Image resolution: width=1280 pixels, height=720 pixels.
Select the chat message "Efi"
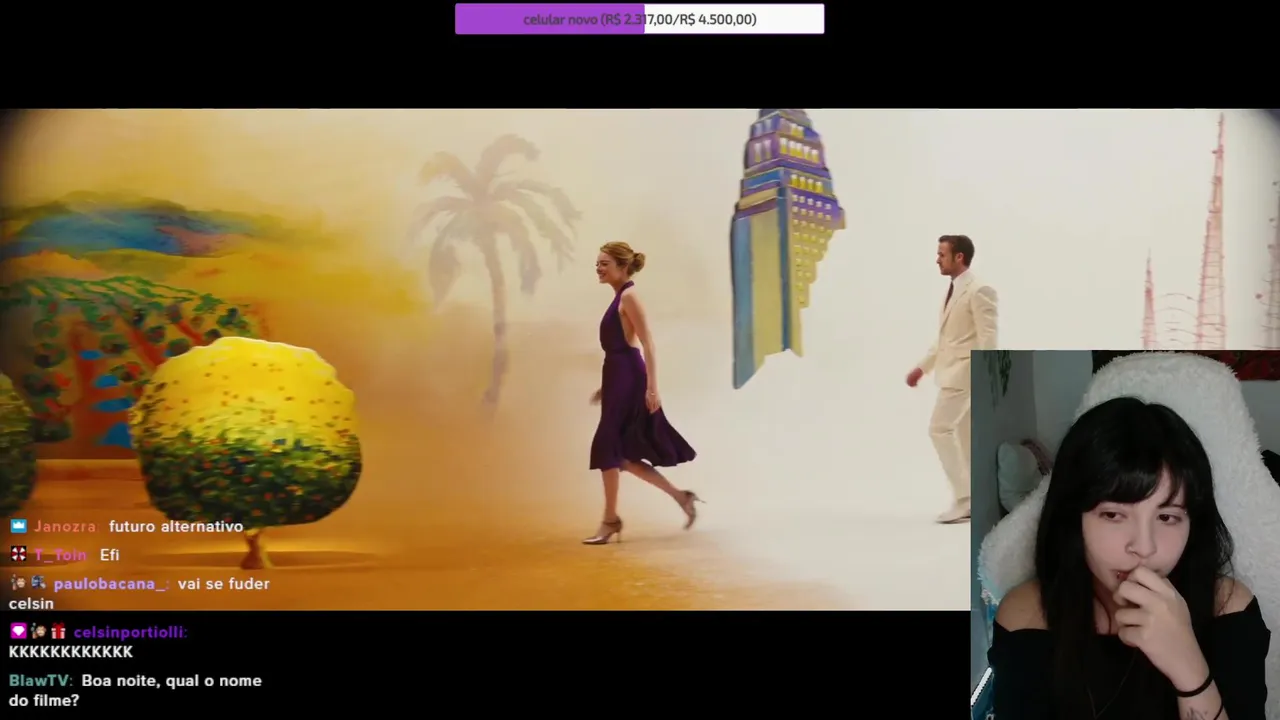[110, 555]
